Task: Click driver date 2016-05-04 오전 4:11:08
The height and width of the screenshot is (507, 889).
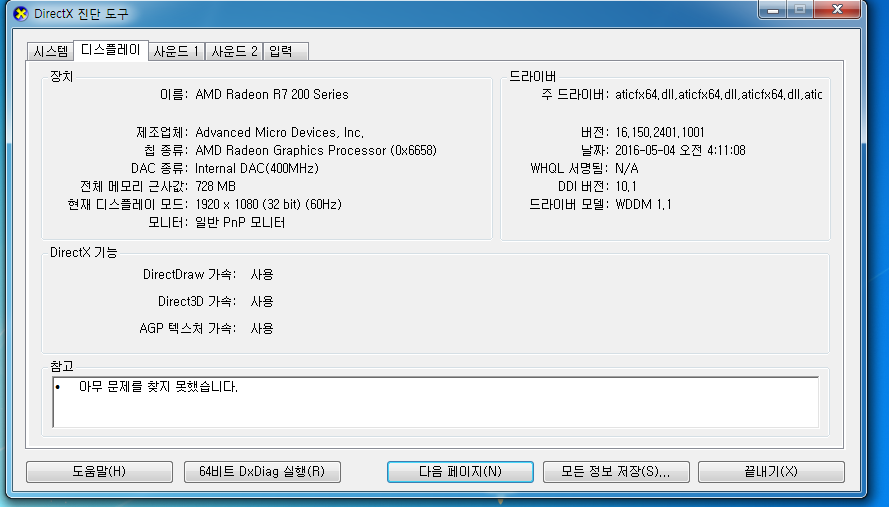Action: click(680, 150)
